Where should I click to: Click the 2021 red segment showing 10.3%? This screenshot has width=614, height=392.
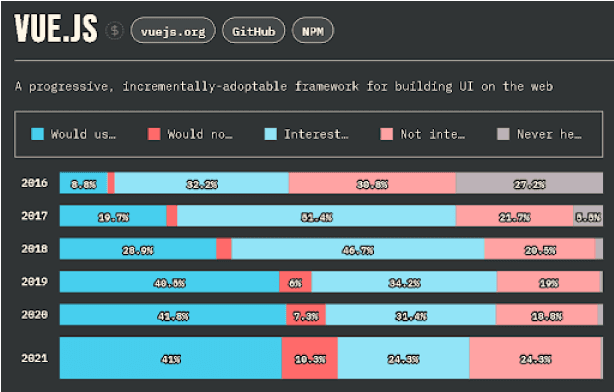[309, 358]
